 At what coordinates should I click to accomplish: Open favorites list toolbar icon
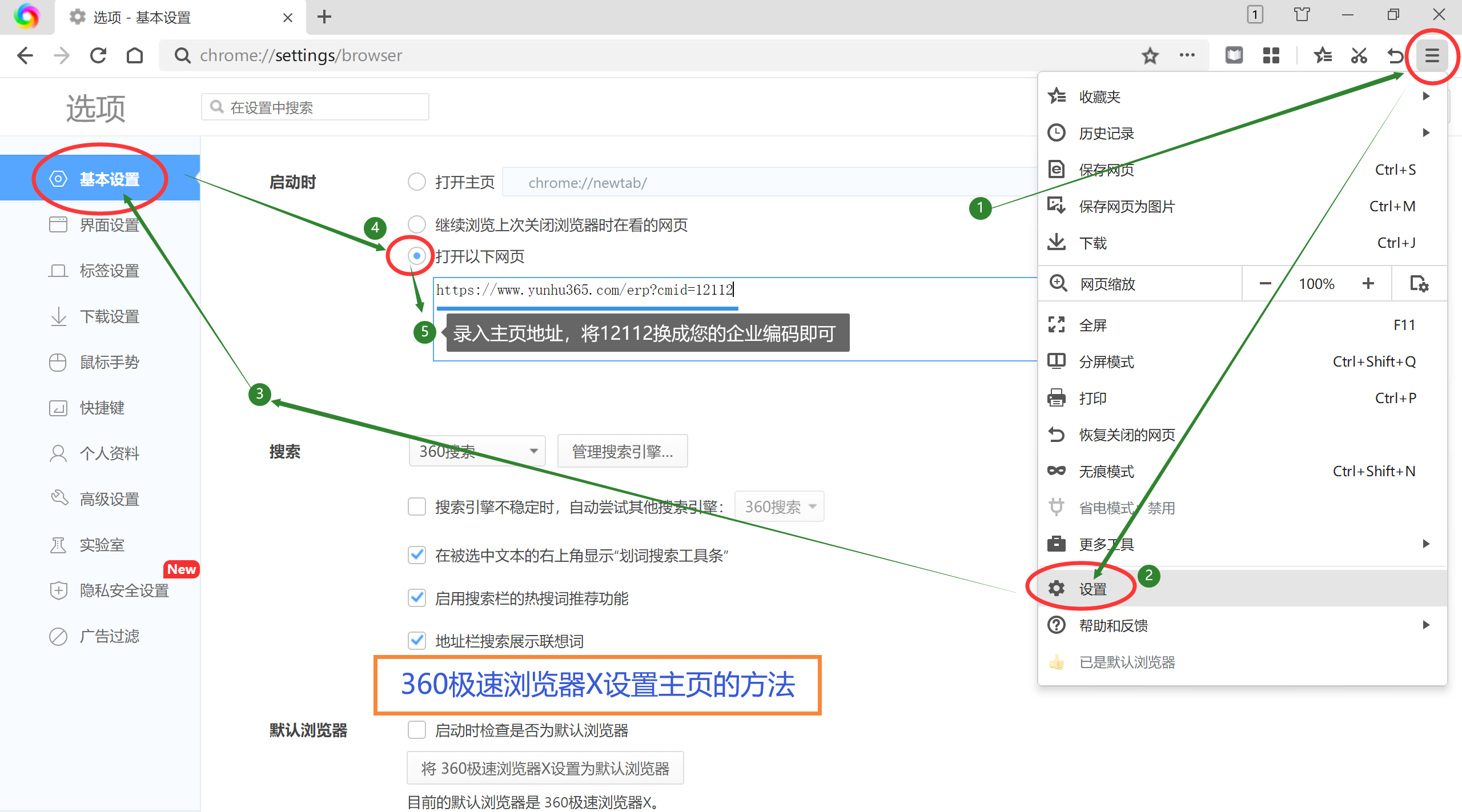pos(1323,55)
